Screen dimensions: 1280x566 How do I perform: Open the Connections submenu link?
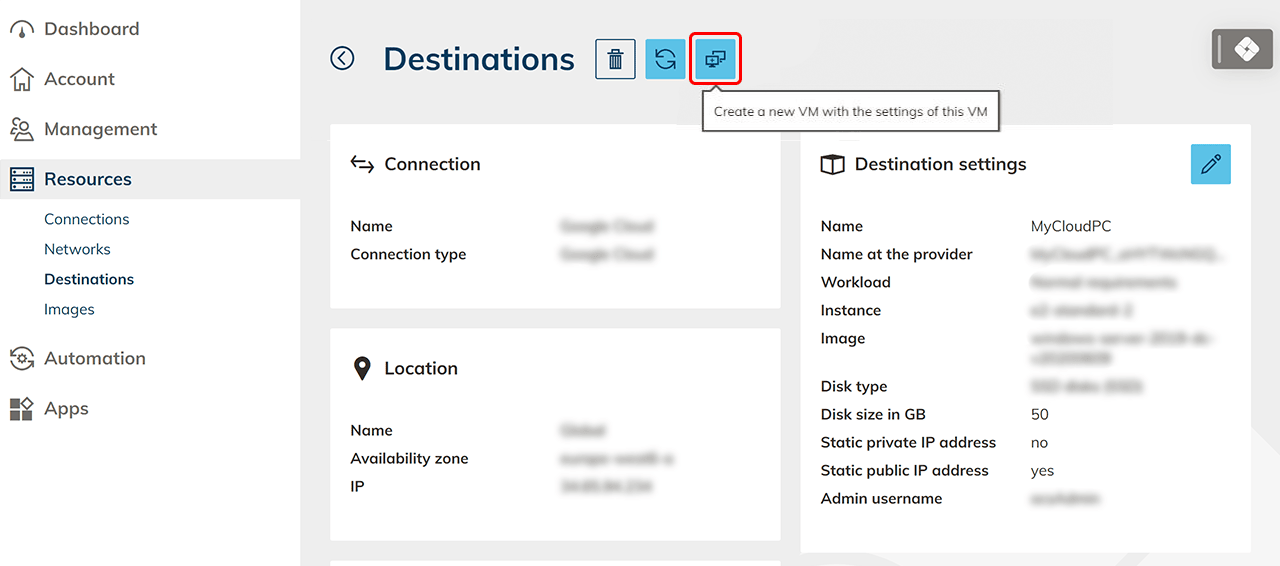click(87, 220)
